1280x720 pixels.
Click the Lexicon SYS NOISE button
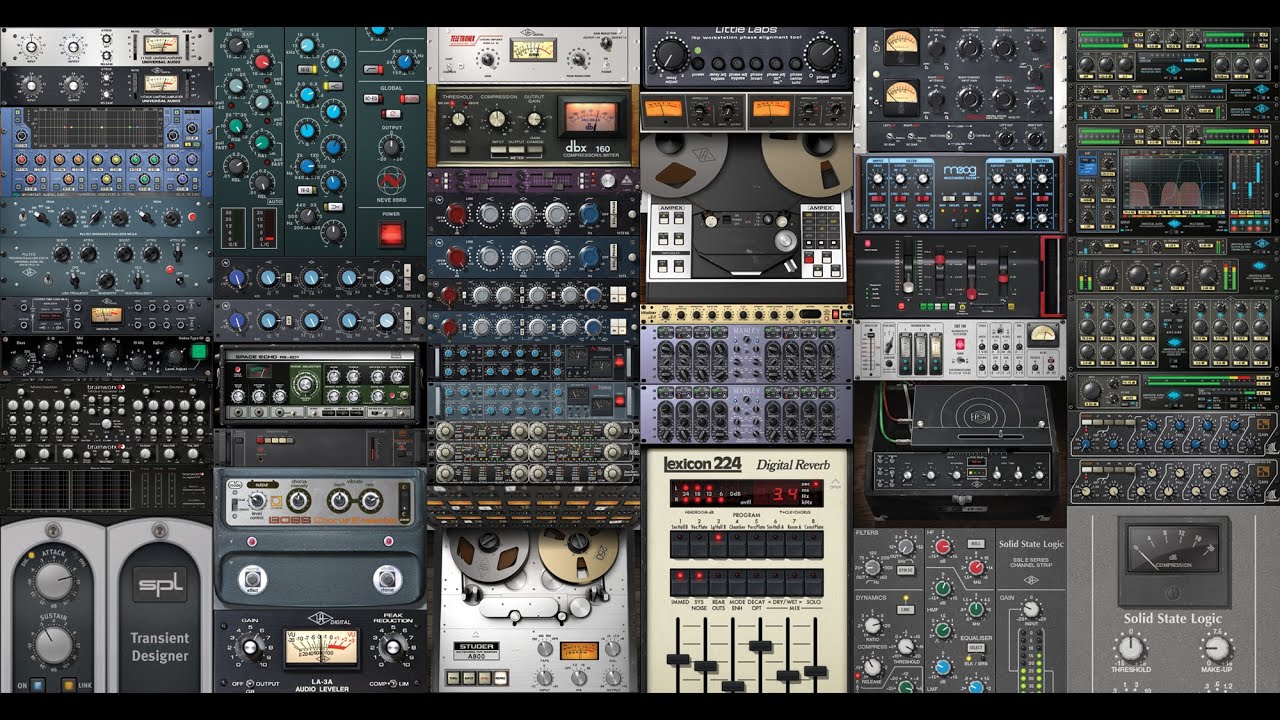pyautogui.click(x=699, y=582)
